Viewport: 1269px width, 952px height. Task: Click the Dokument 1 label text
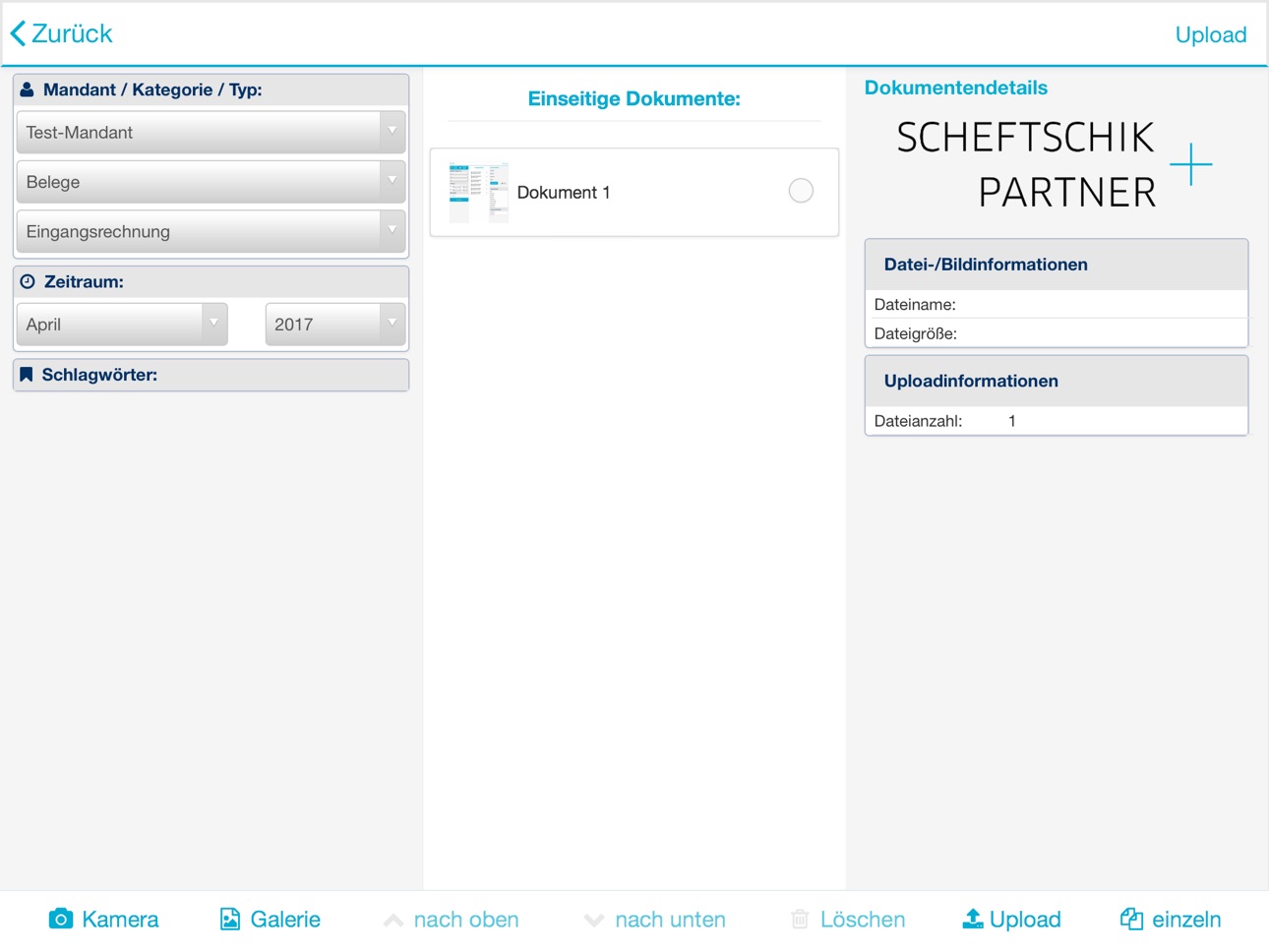tap(564, 193)
